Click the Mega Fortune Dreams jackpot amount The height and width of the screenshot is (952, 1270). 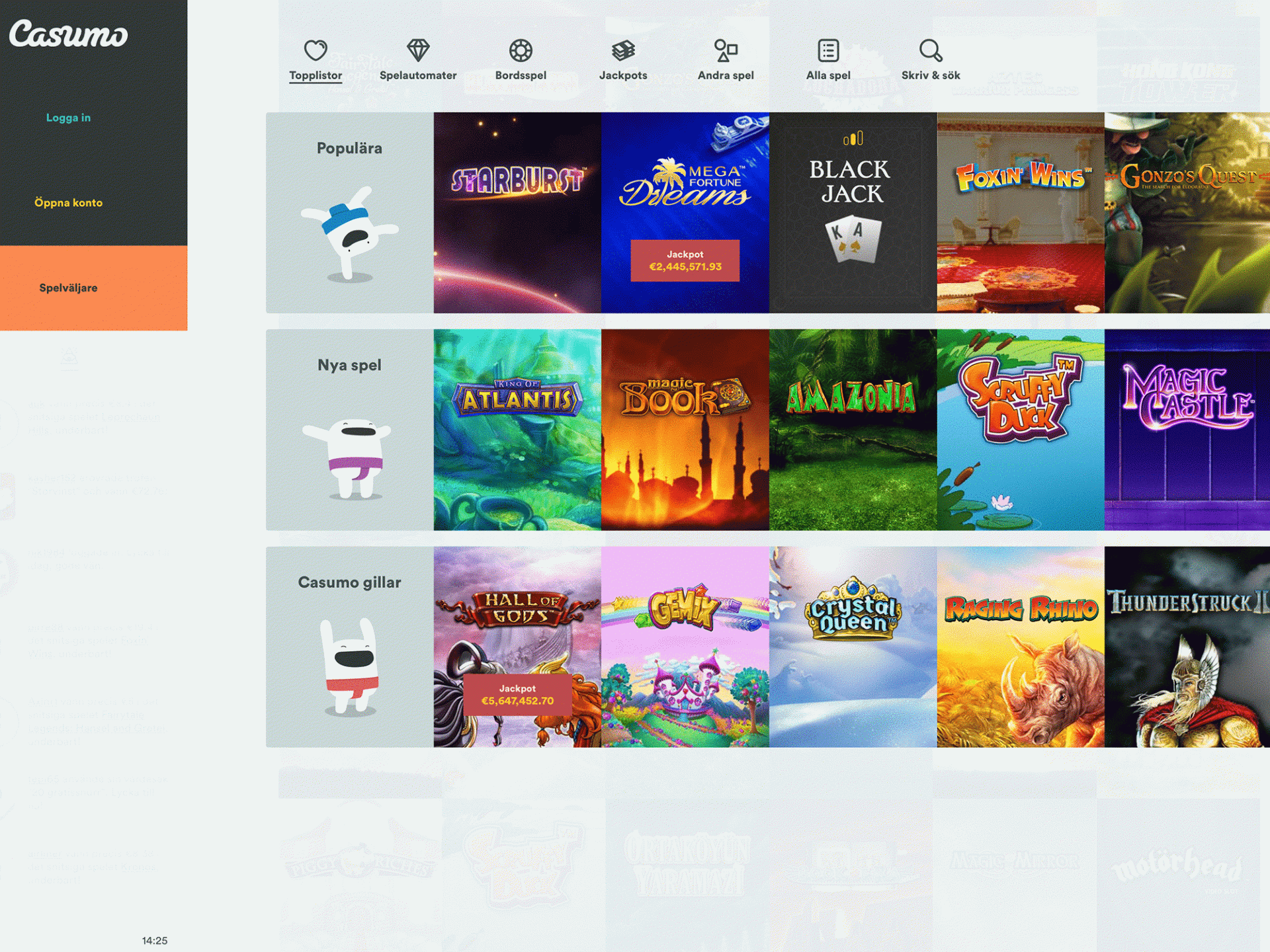coord(685,267)
